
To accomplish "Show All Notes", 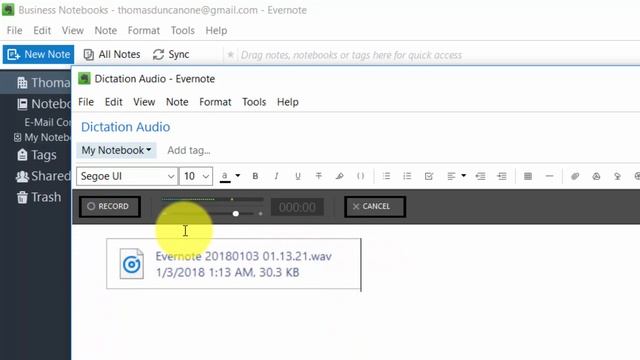I will pyautogui.click(x=112, y=54).
